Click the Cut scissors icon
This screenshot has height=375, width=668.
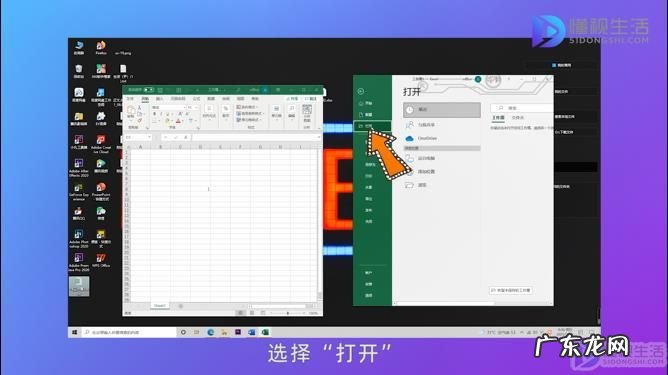pos(139,108)
